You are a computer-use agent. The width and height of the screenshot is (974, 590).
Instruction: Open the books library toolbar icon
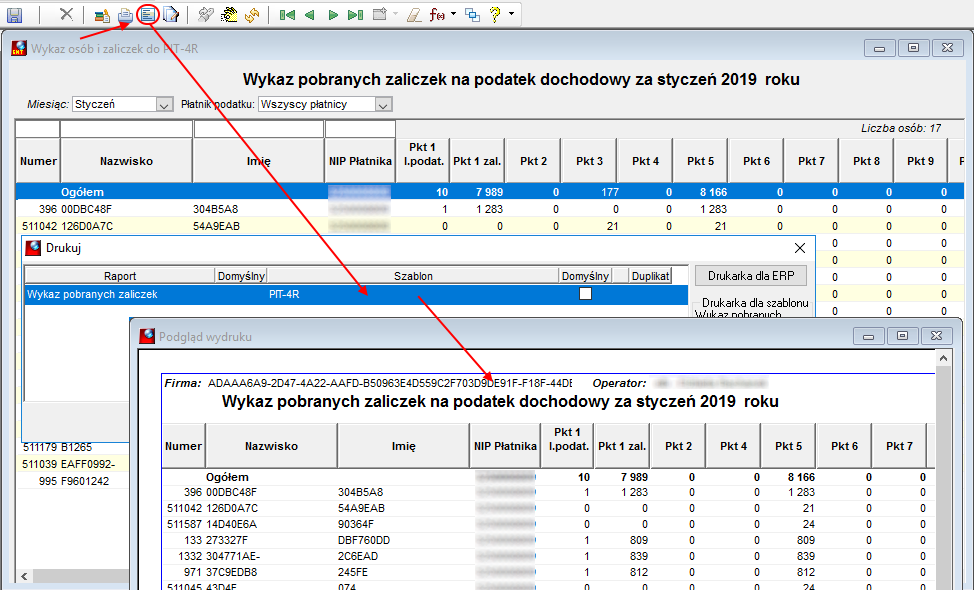(102, 15)
